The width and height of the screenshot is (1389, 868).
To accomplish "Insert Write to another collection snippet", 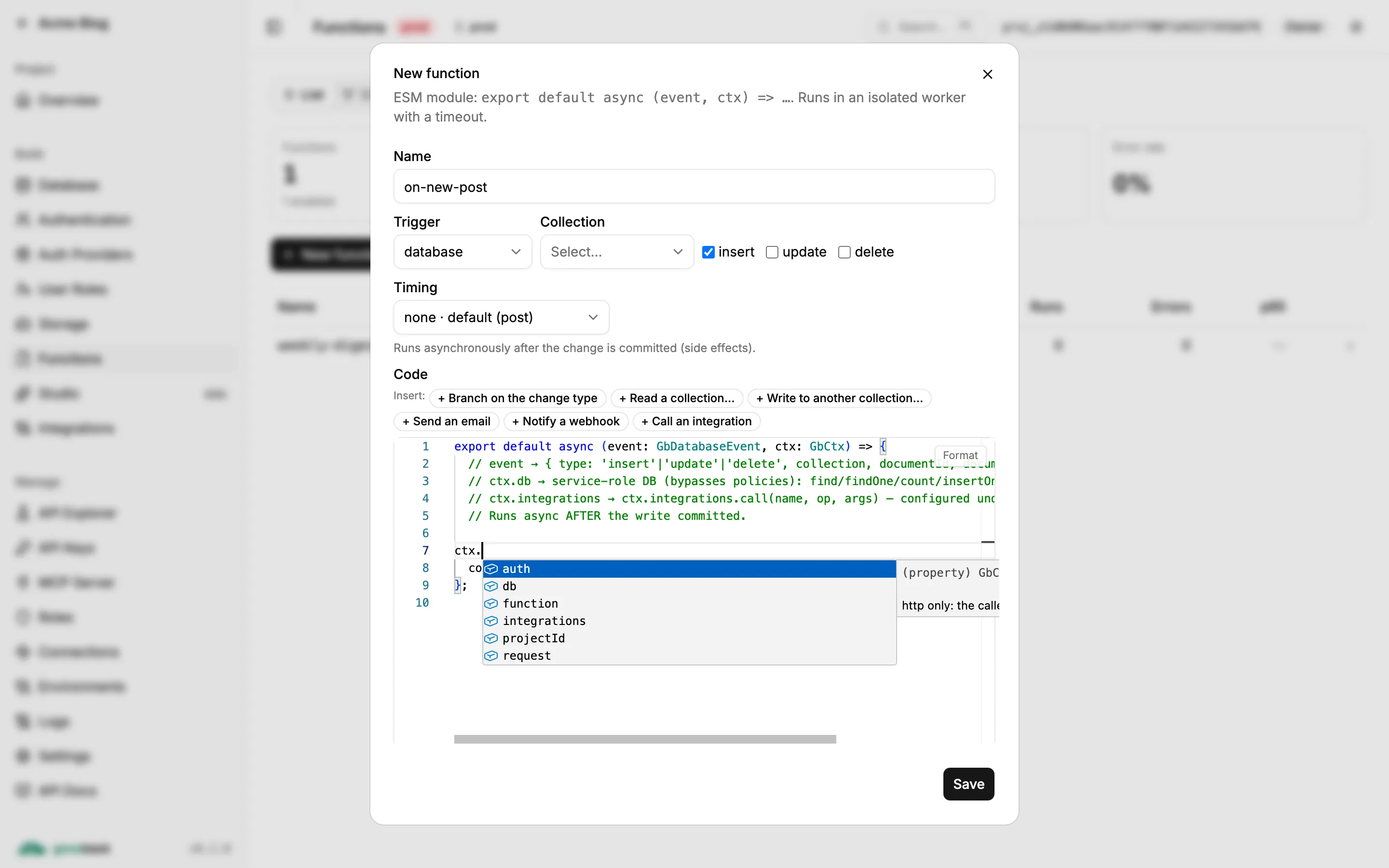I will pyautogui.click(x=839, y=398).
